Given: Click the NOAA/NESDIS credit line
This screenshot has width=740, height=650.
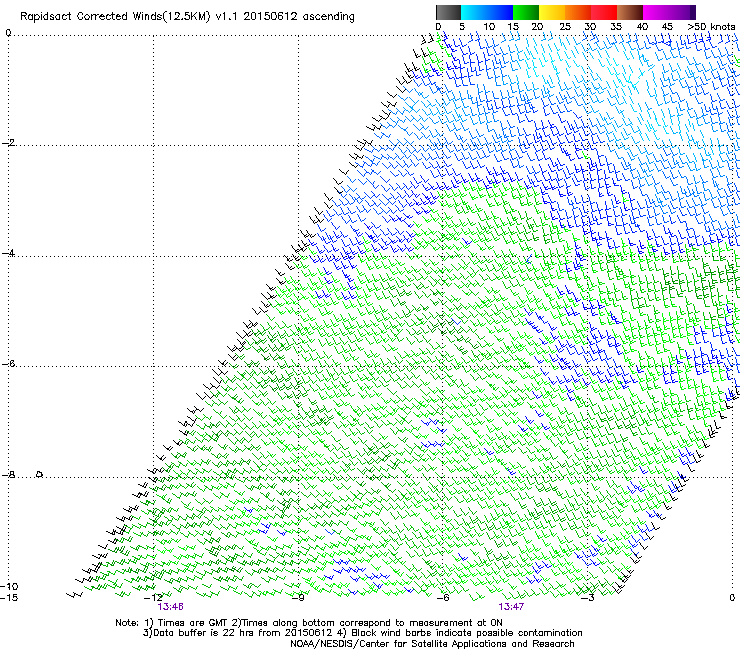Looking at the screenshot, I should point(432,644).
